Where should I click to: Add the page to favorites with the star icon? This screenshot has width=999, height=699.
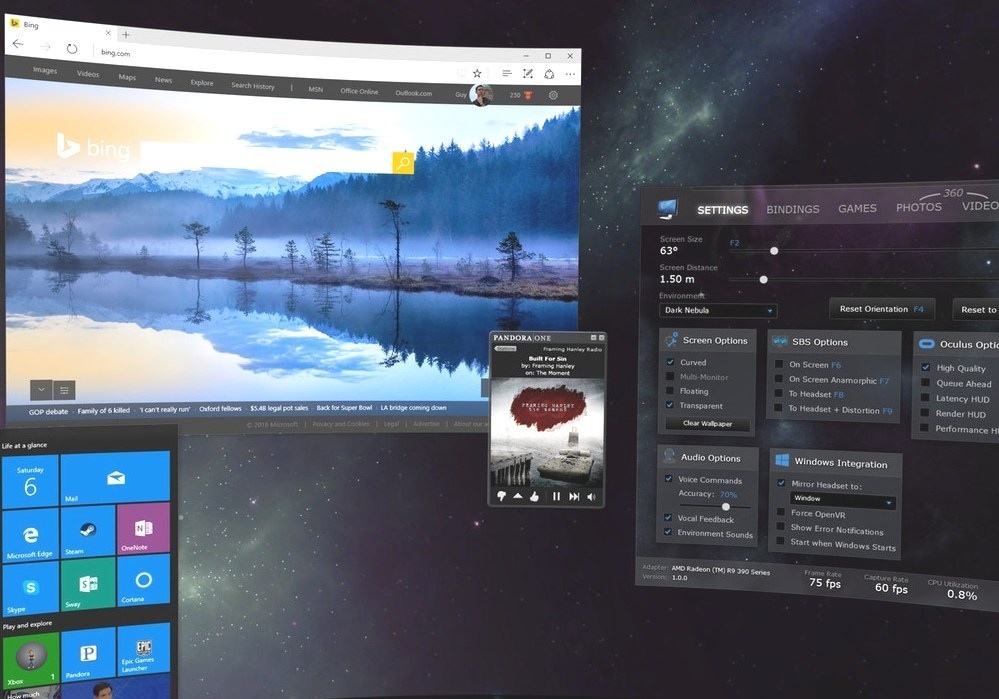coord(478,73)
